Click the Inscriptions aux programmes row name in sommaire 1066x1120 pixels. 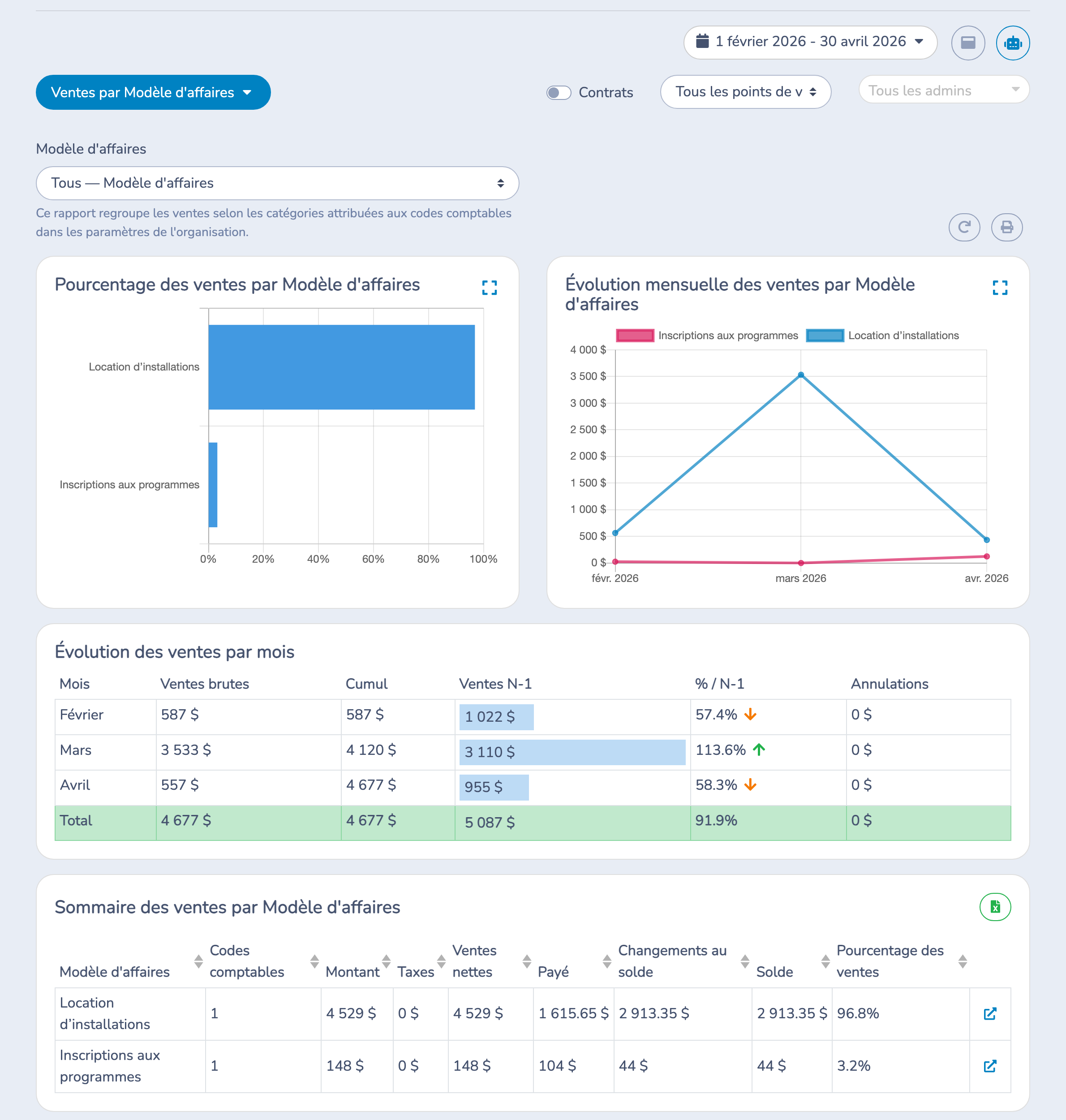pyautogui.click(x=110, y=1065)
